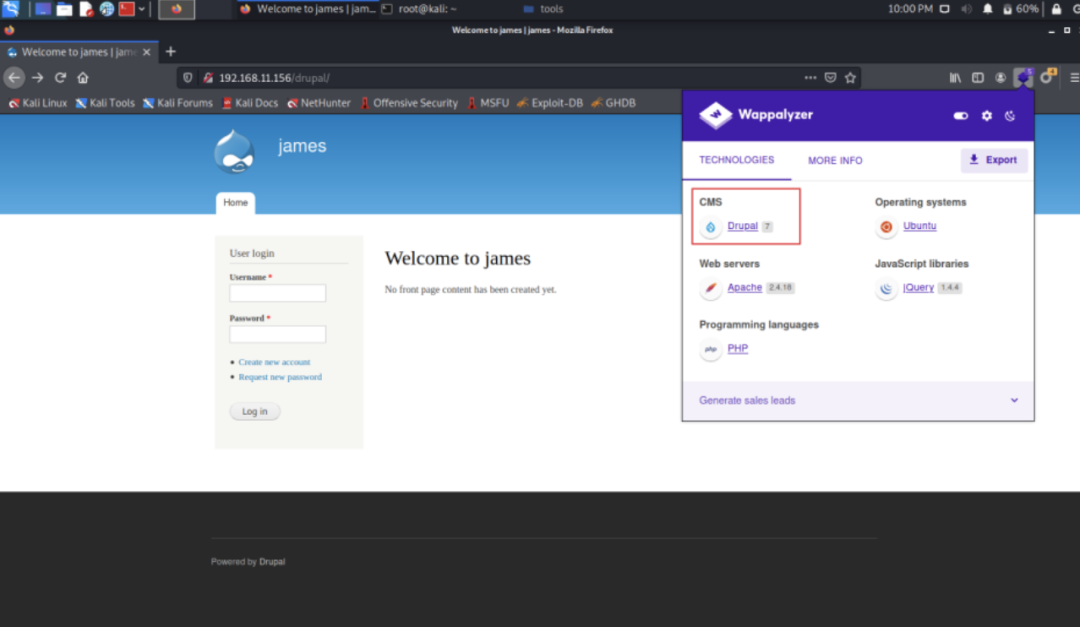Select the Home tab on the Drupal site
1080x627 pixels.
click(x=236, y=203)
